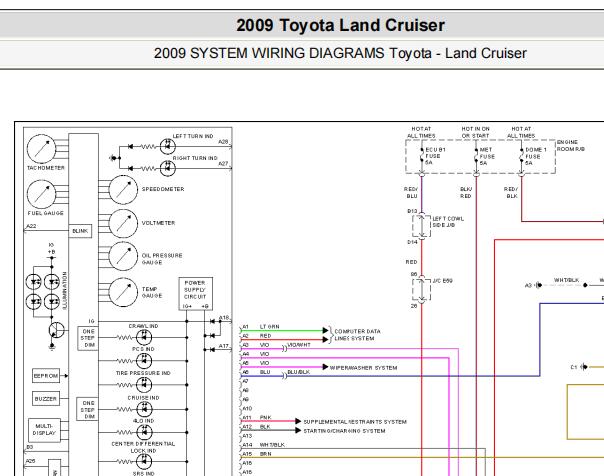Screen dimensions: 604x476
Task: Click the Temp Gauge dial symbol
Action: pos(123,292)
